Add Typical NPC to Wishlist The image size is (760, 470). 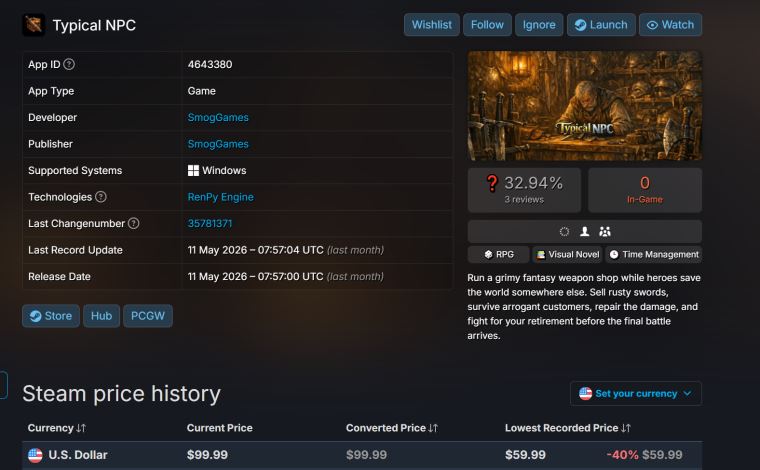[x=431, y=25]
